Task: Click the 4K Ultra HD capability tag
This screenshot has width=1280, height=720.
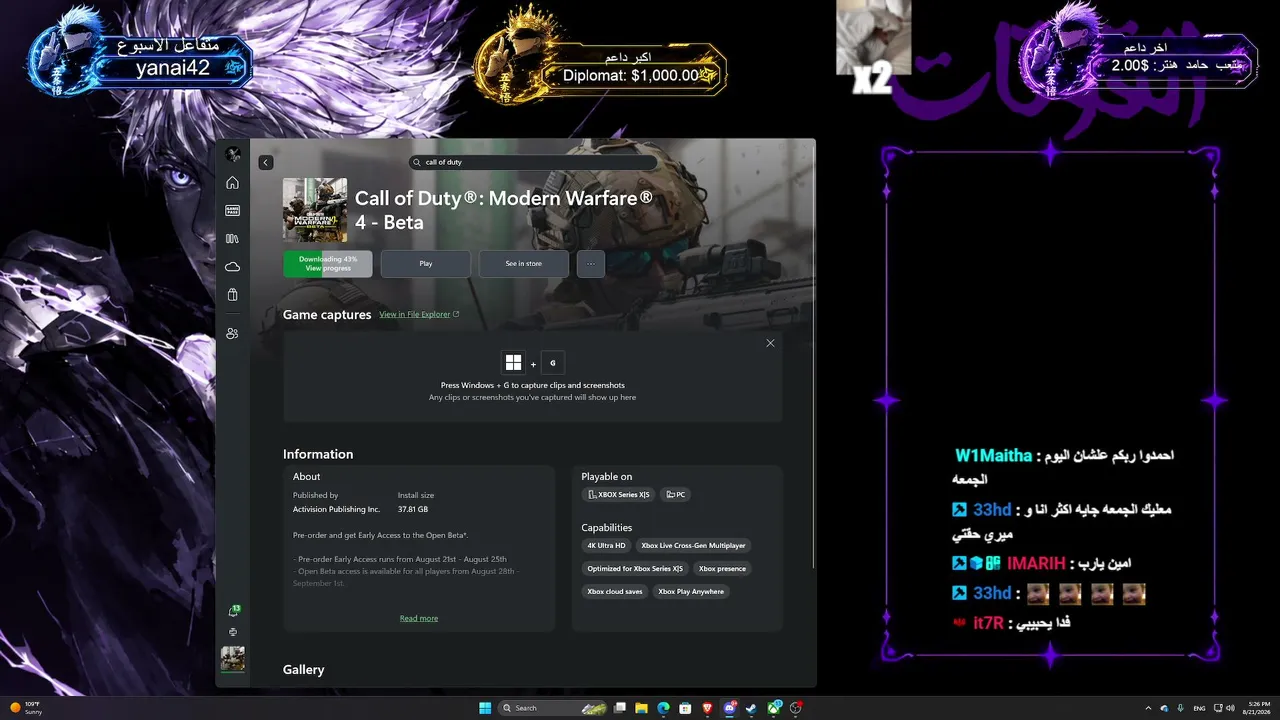Action: pyautogui.click(x=606, y=546)
